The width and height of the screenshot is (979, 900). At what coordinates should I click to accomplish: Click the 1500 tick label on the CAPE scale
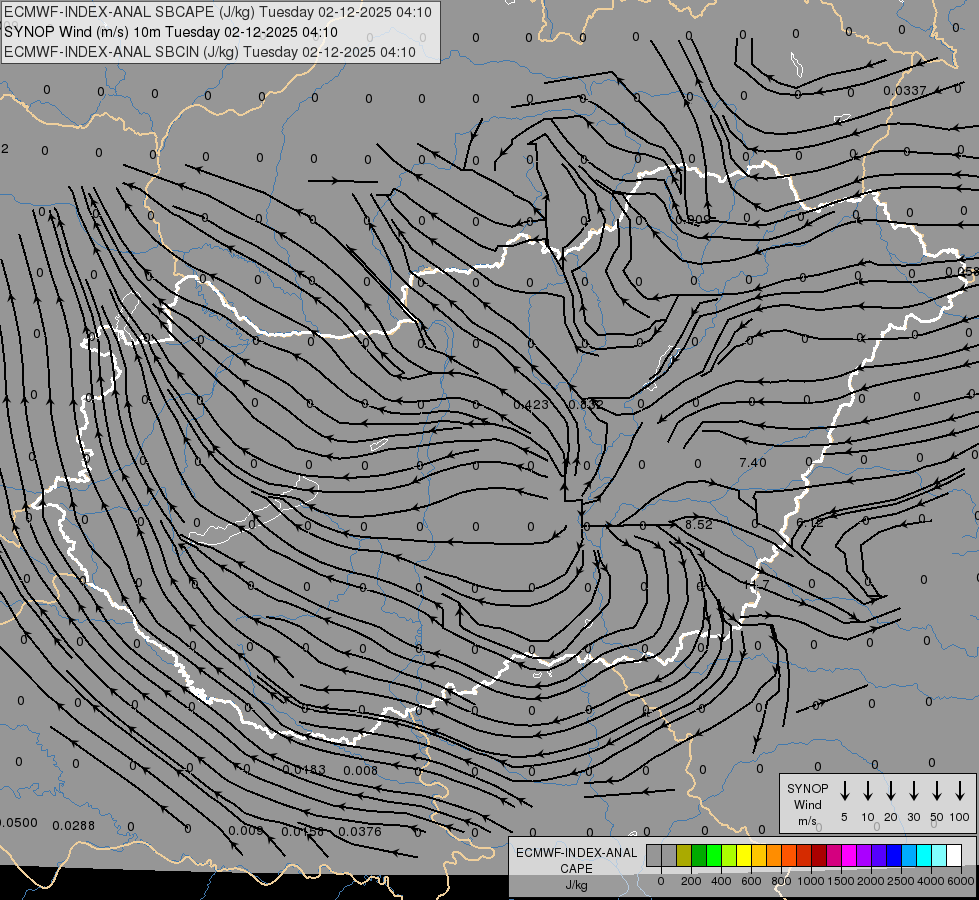tap(841, 881)
